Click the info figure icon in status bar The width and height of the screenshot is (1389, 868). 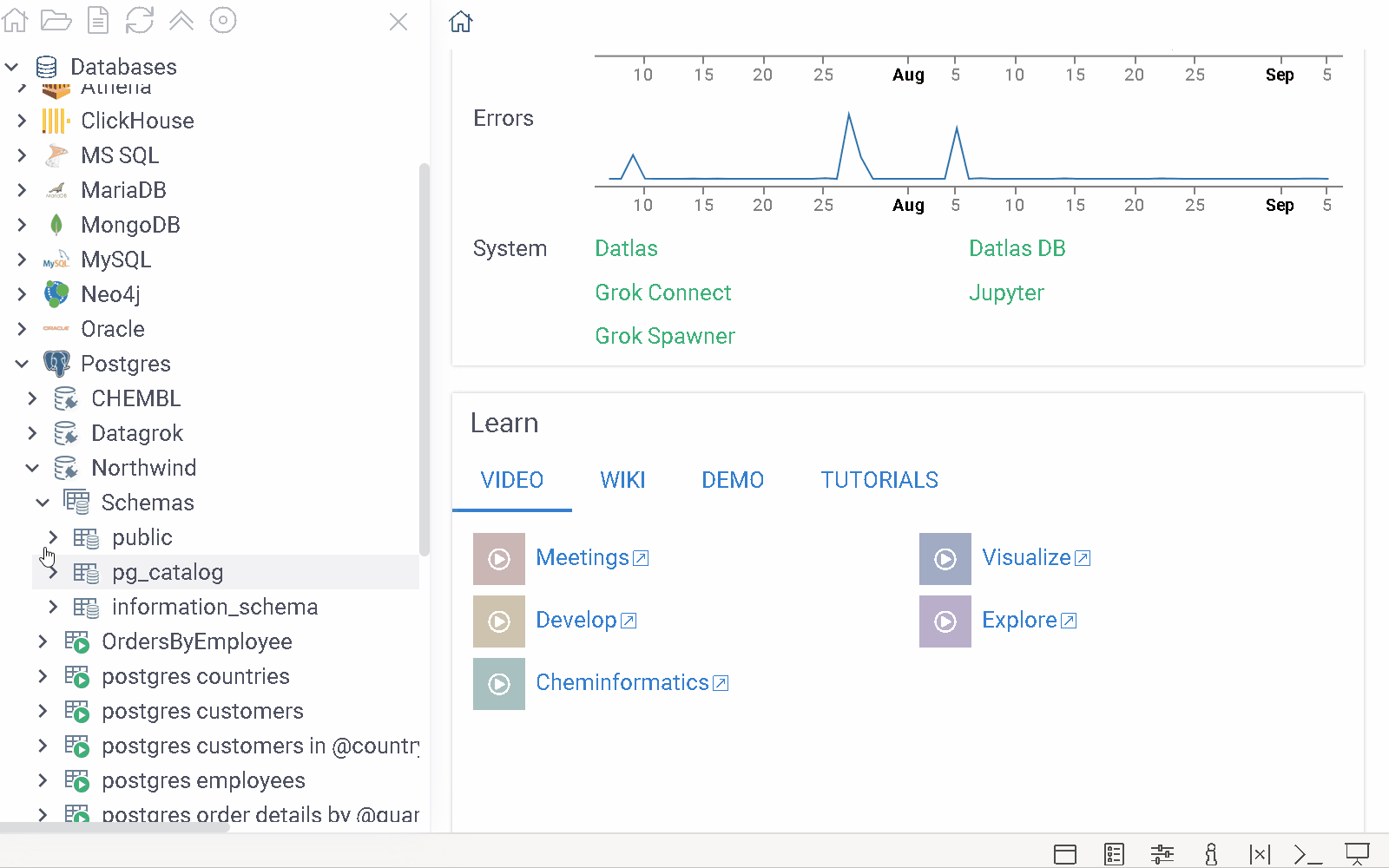(1211, 854)
